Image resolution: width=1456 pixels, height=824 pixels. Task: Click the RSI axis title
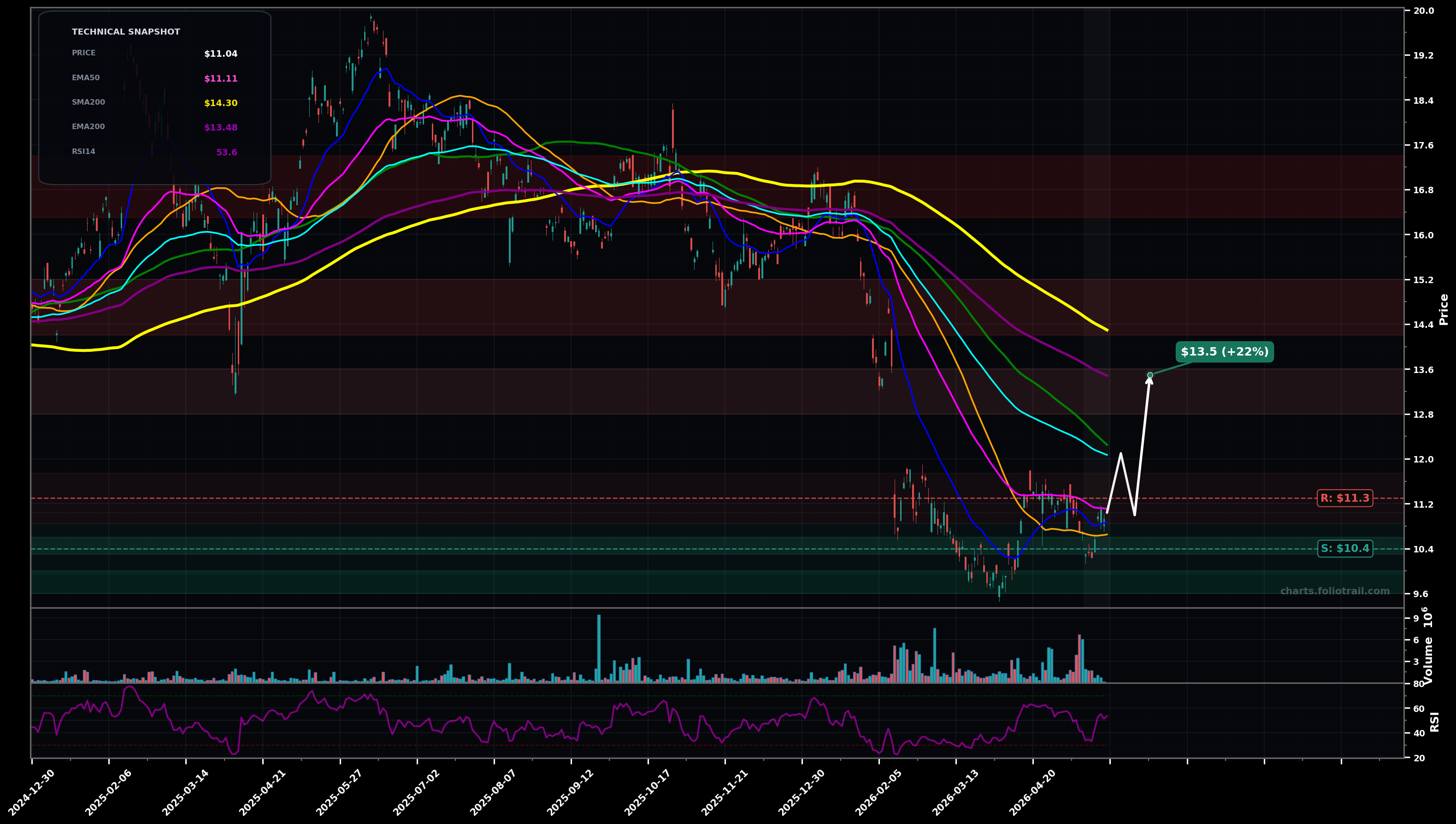coord(1435,722)
